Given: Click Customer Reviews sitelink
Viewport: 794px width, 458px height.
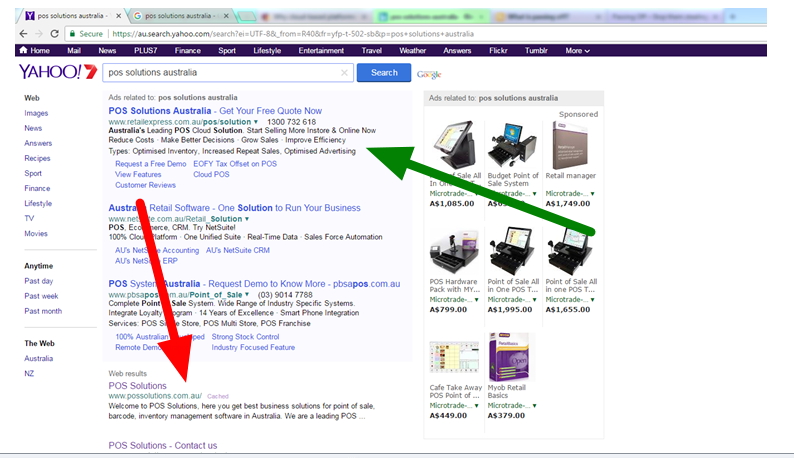Looking at the screenshot, I should [145, 185].
